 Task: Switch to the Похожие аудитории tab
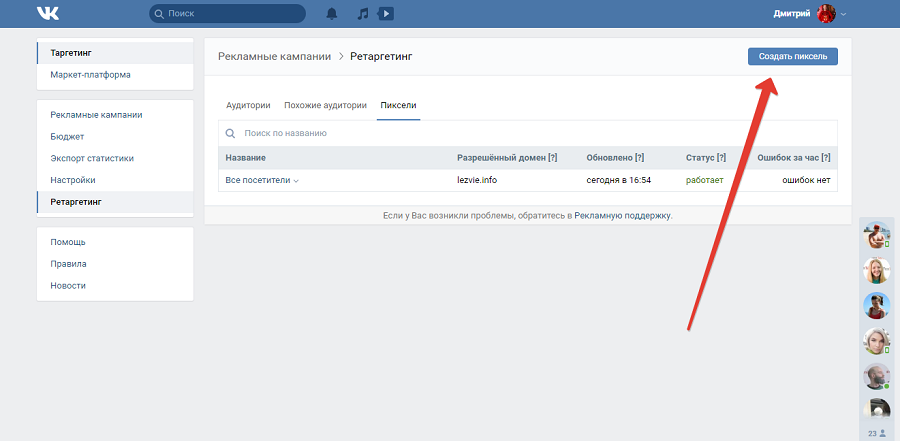[325, 105]
